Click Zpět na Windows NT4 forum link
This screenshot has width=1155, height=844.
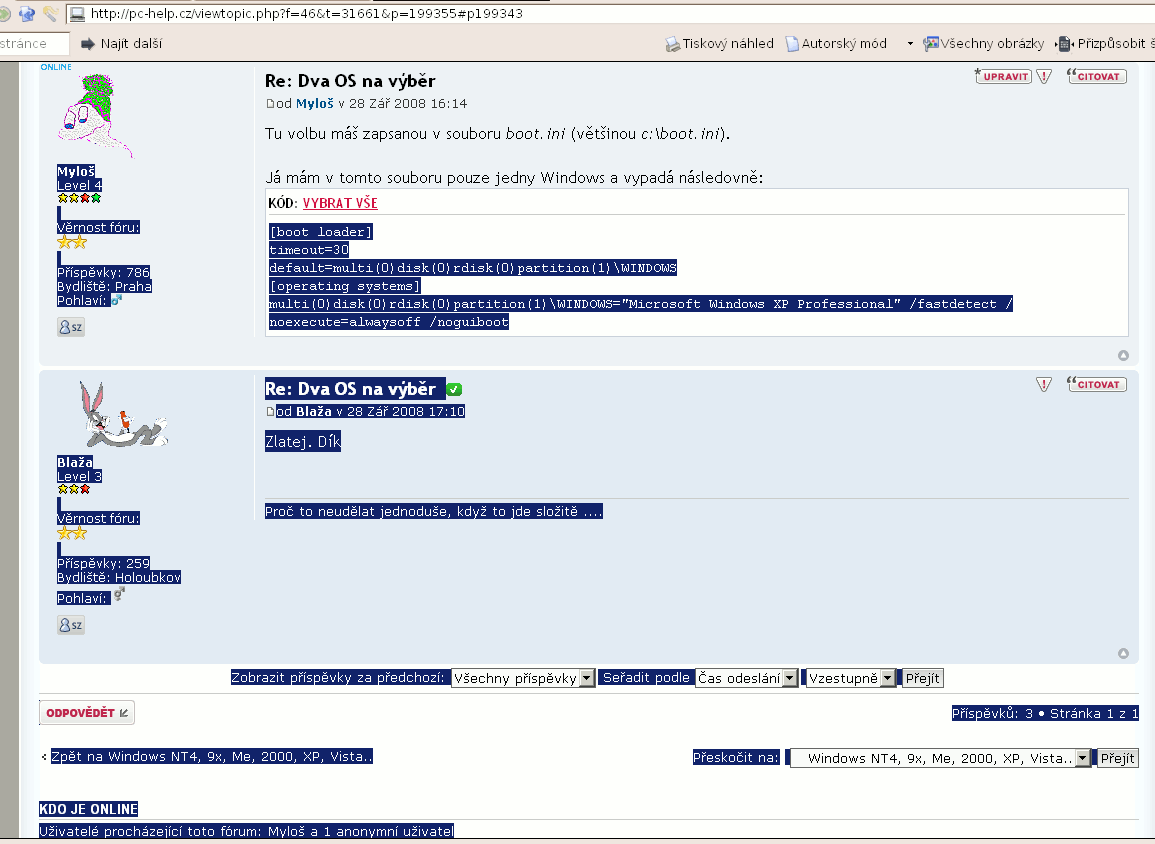[211, 756]
